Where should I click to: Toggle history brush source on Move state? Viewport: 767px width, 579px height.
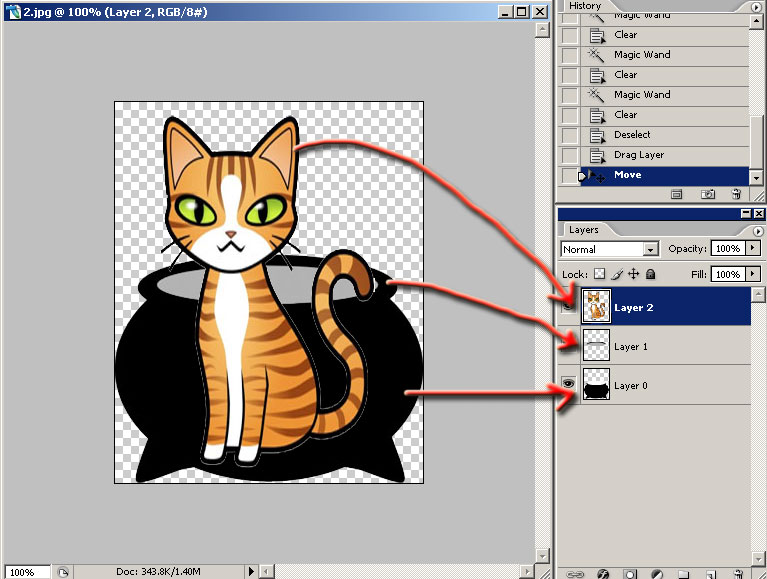pyautogui.click(x=569, y=175)
